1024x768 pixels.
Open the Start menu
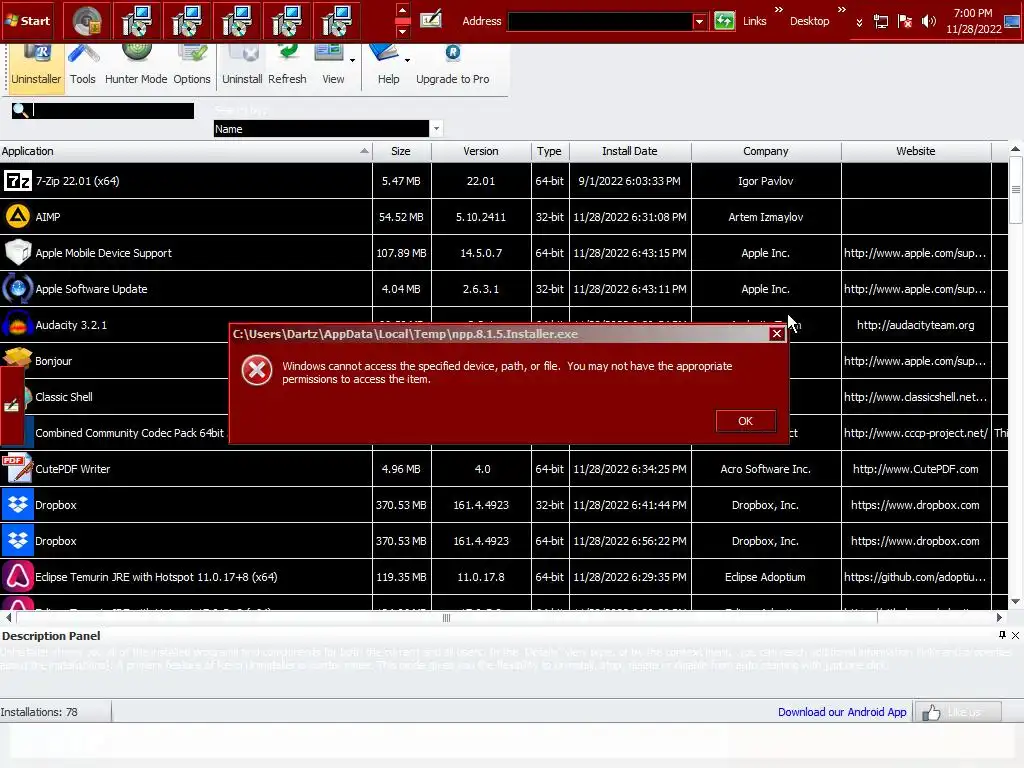[28, 20]
